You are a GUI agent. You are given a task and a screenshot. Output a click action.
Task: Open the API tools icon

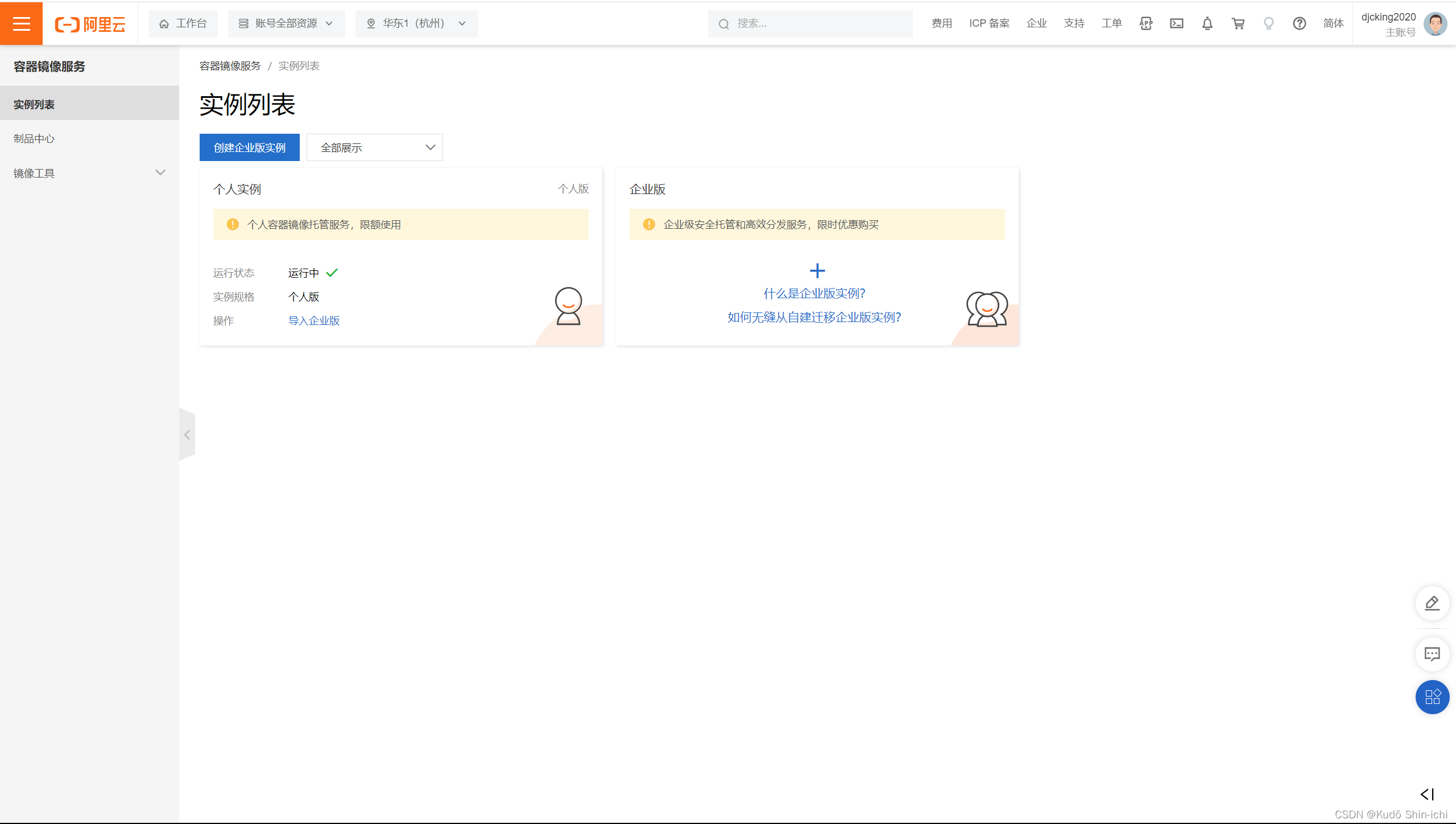click(1145, 23)
